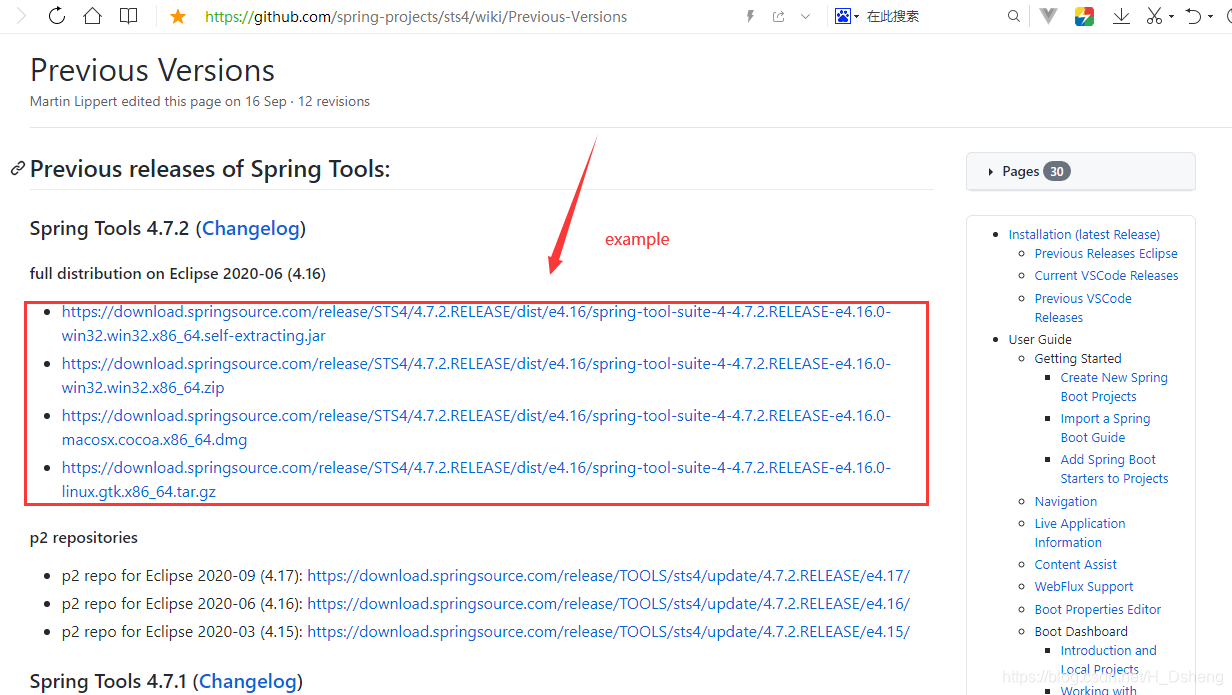This screenshot has width=1232, height=695.
Task: Click 'full distribution on Eclipse 2020-06 (4.16)' text
Action: pos(178,274)
